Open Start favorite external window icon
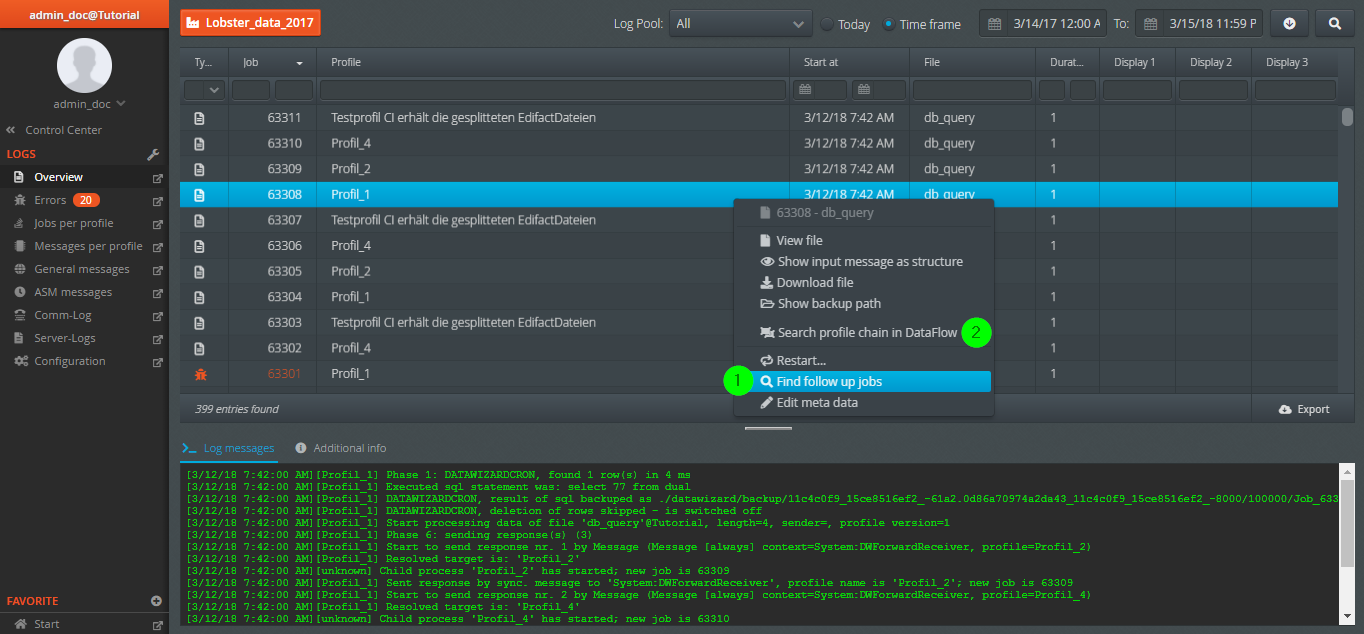 (156, 625)
